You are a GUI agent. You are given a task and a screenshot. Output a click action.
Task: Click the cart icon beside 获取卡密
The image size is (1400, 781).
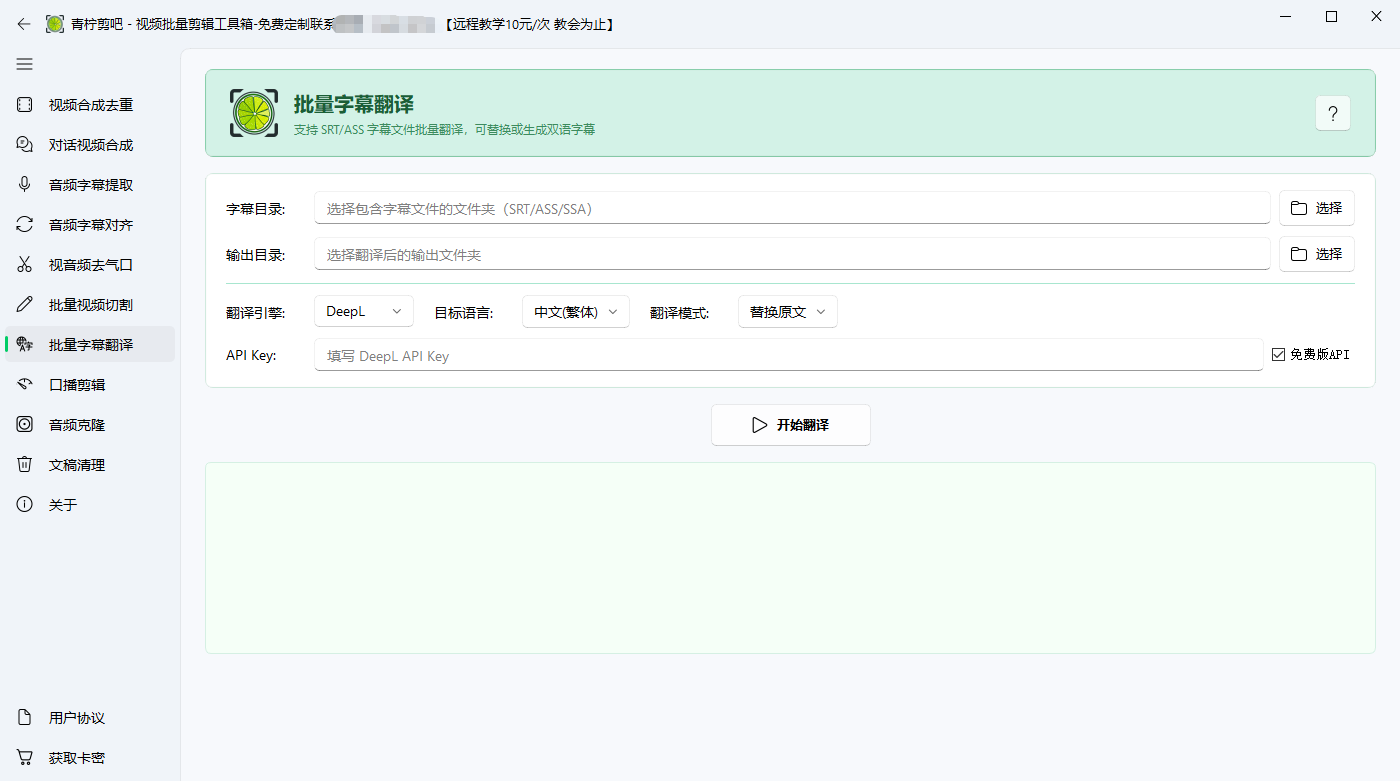(x=25, y=757)
